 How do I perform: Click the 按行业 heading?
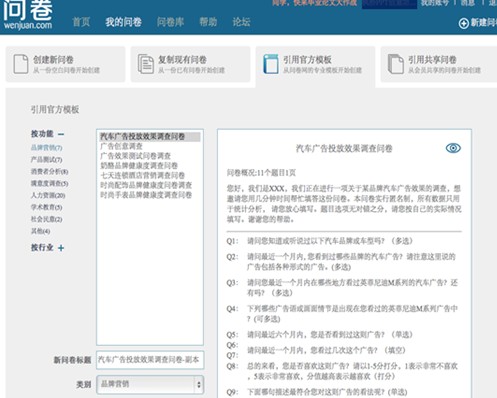coord(42,248)
